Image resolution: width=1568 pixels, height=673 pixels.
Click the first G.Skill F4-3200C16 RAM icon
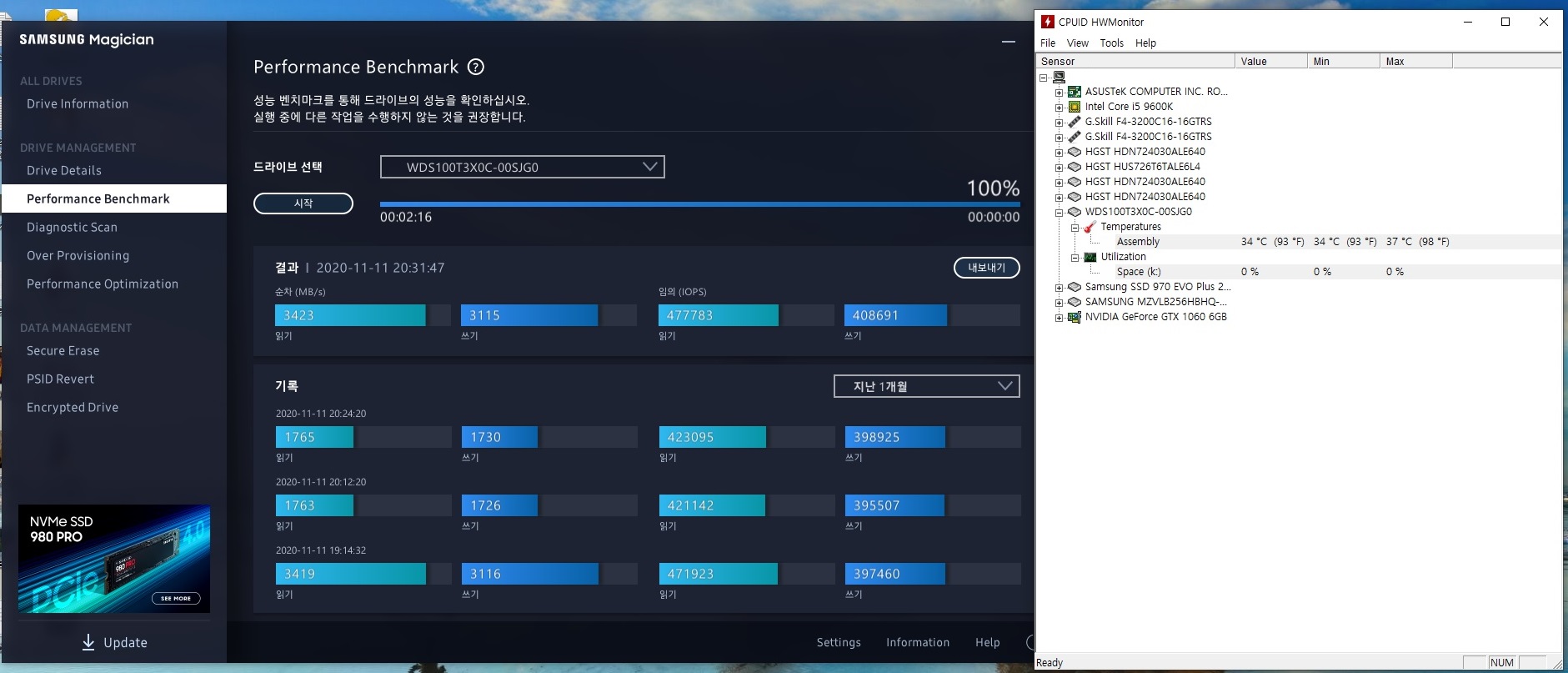(x=1075, y=122)
